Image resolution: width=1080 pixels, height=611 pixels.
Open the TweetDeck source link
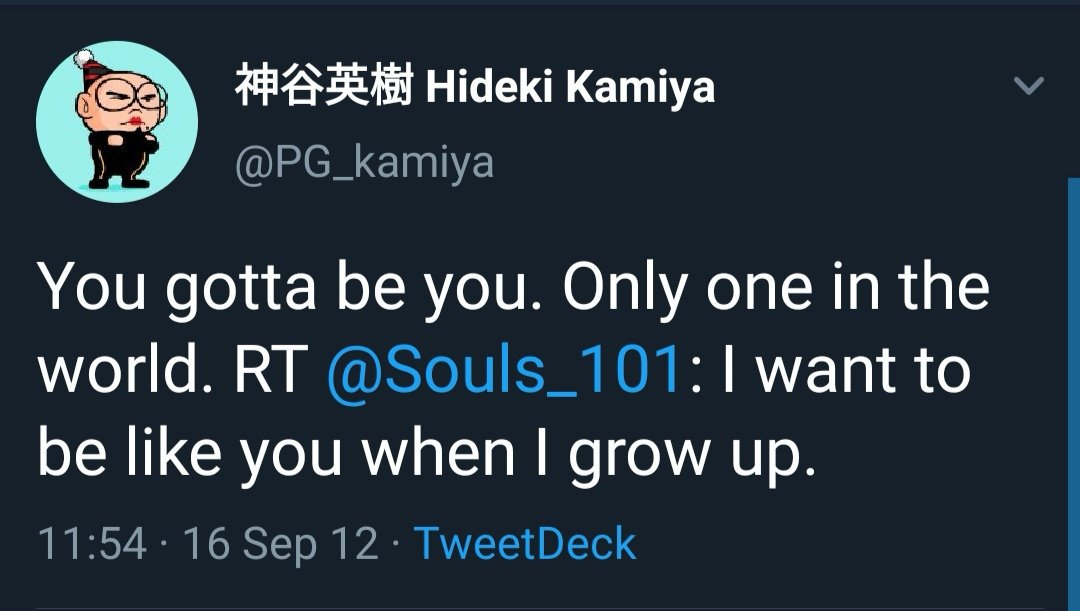[x=525, y=544]
